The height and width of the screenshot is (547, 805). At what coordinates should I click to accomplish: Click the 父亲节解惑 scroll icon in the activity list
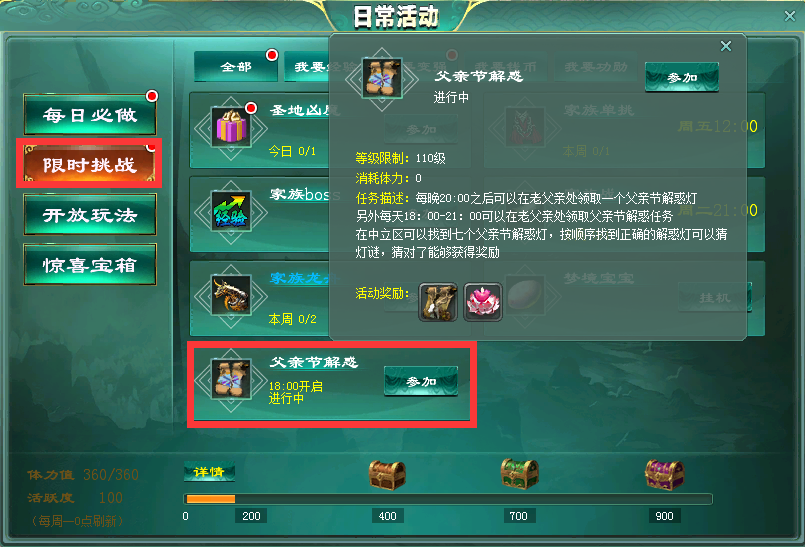click(x=231, y=380)
